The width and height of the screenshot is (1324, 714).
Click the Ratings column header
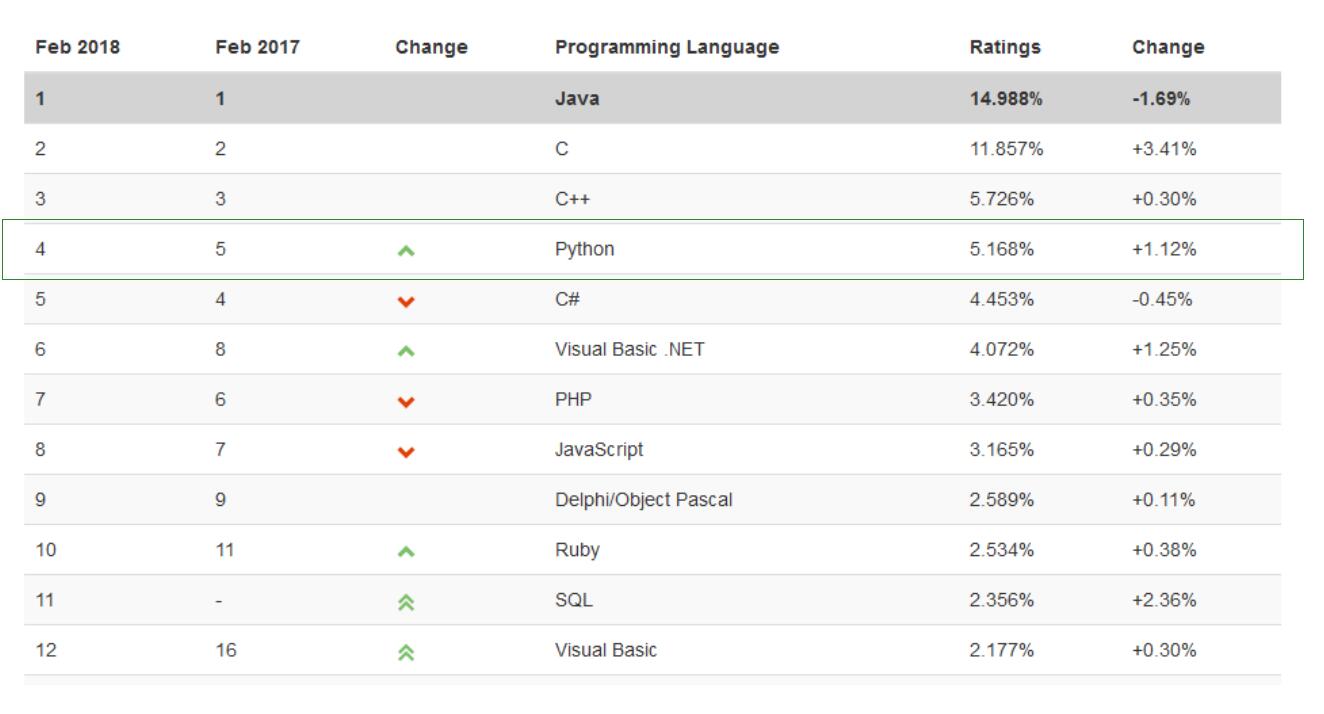(x=1004, y=47)
